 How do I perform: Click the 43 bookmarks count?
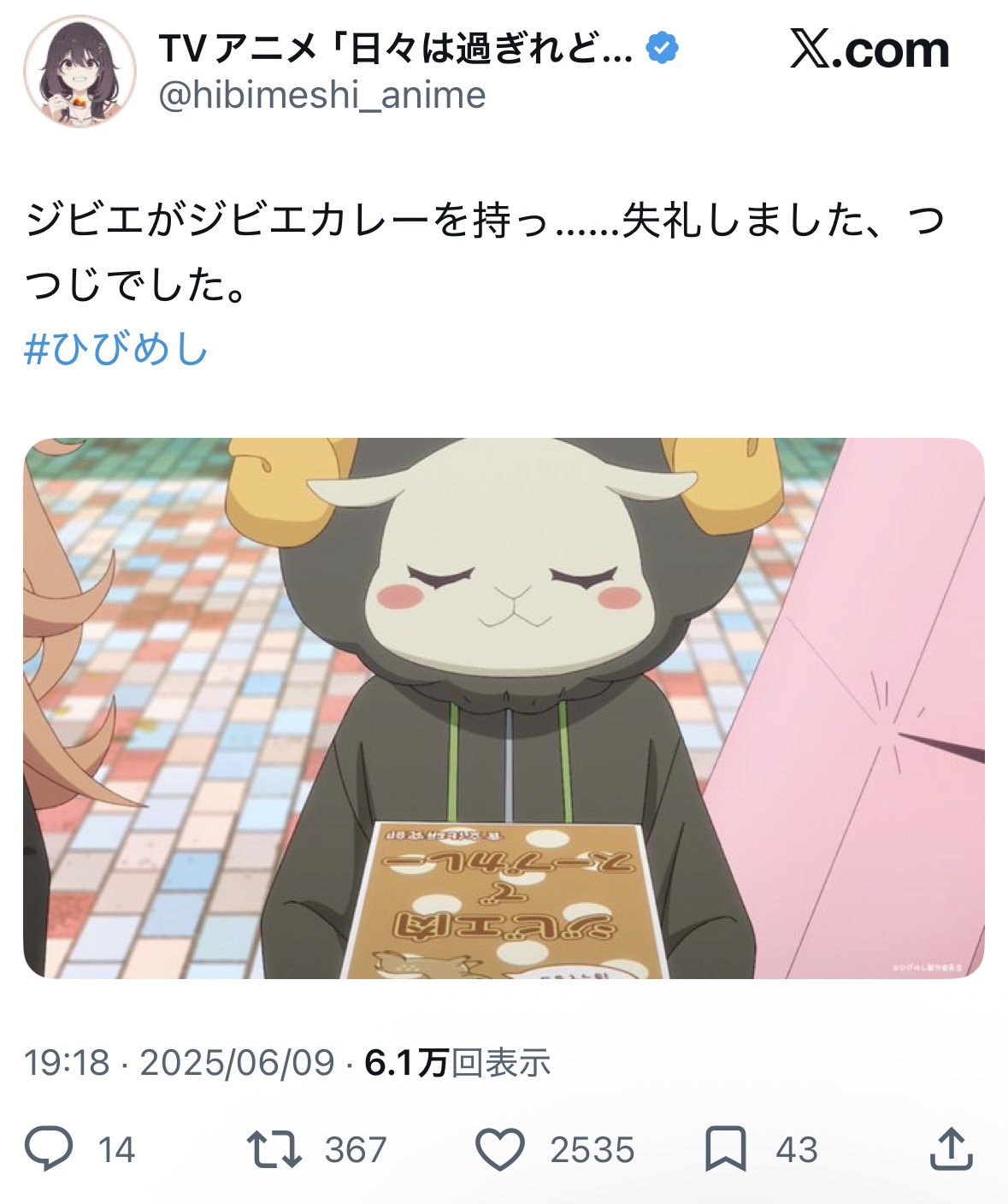(797, 1150)
